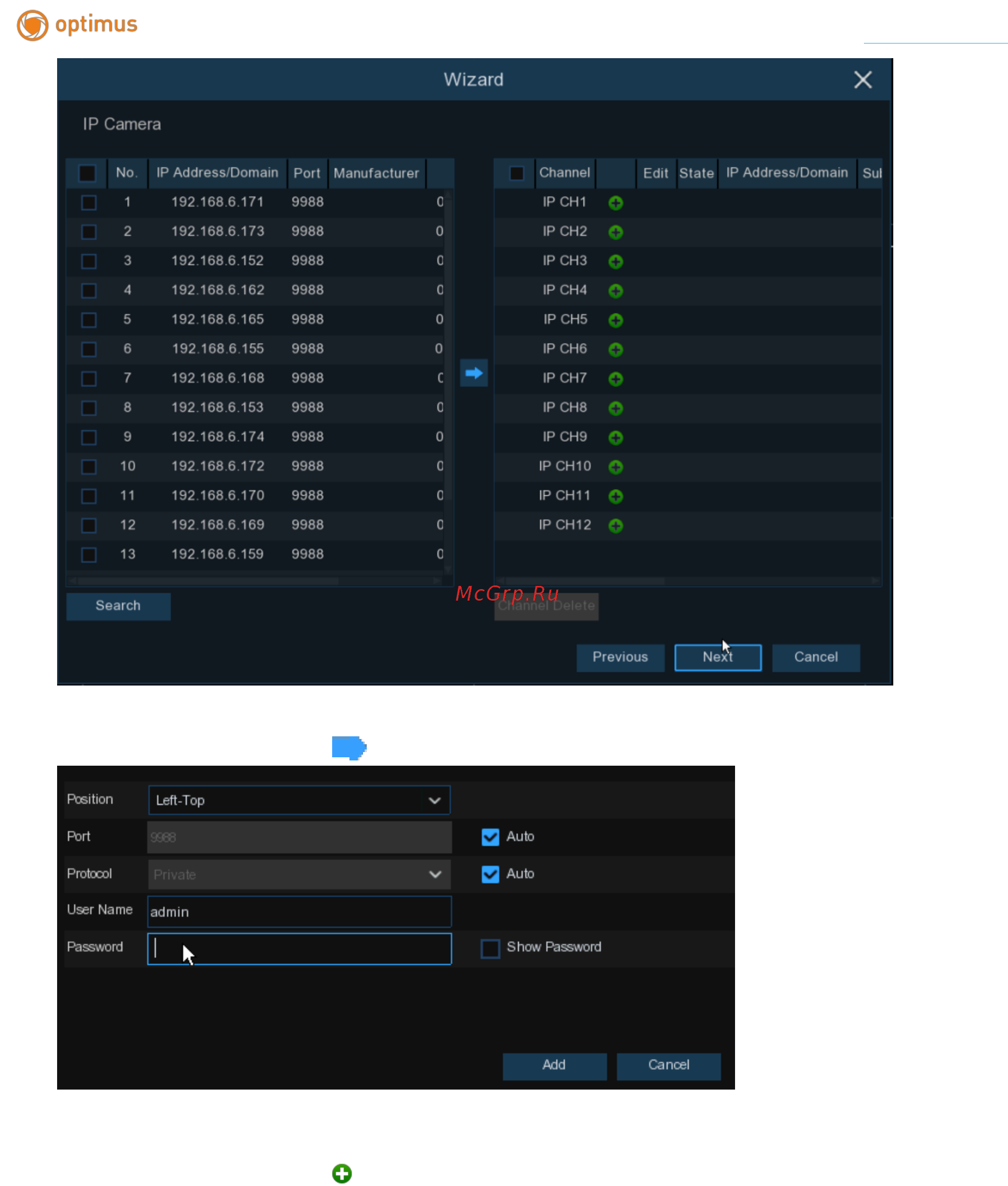The width and height of the screenshot is (1008, 1186).
Task: Add camera to IP CH12 channel
Action: pyautogui.click(x=616, y=525)
